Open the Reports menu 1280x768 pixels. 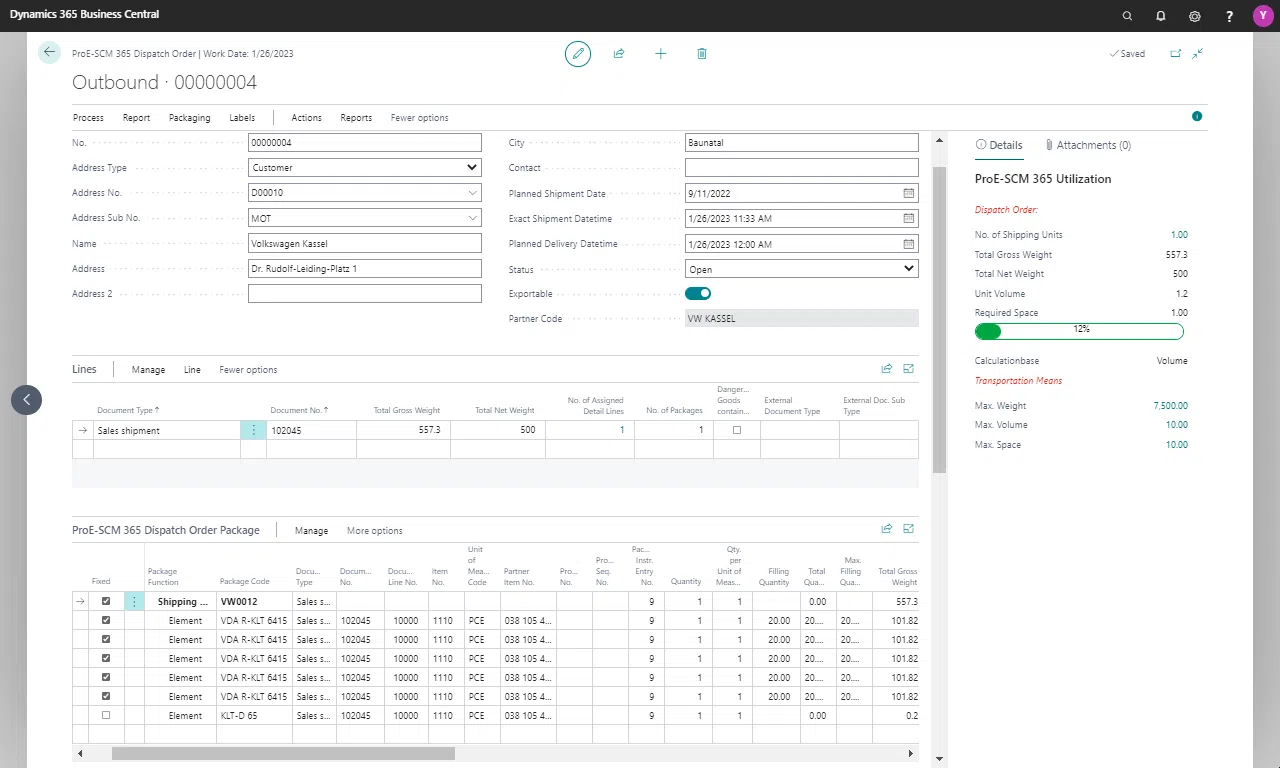point(356,118)
